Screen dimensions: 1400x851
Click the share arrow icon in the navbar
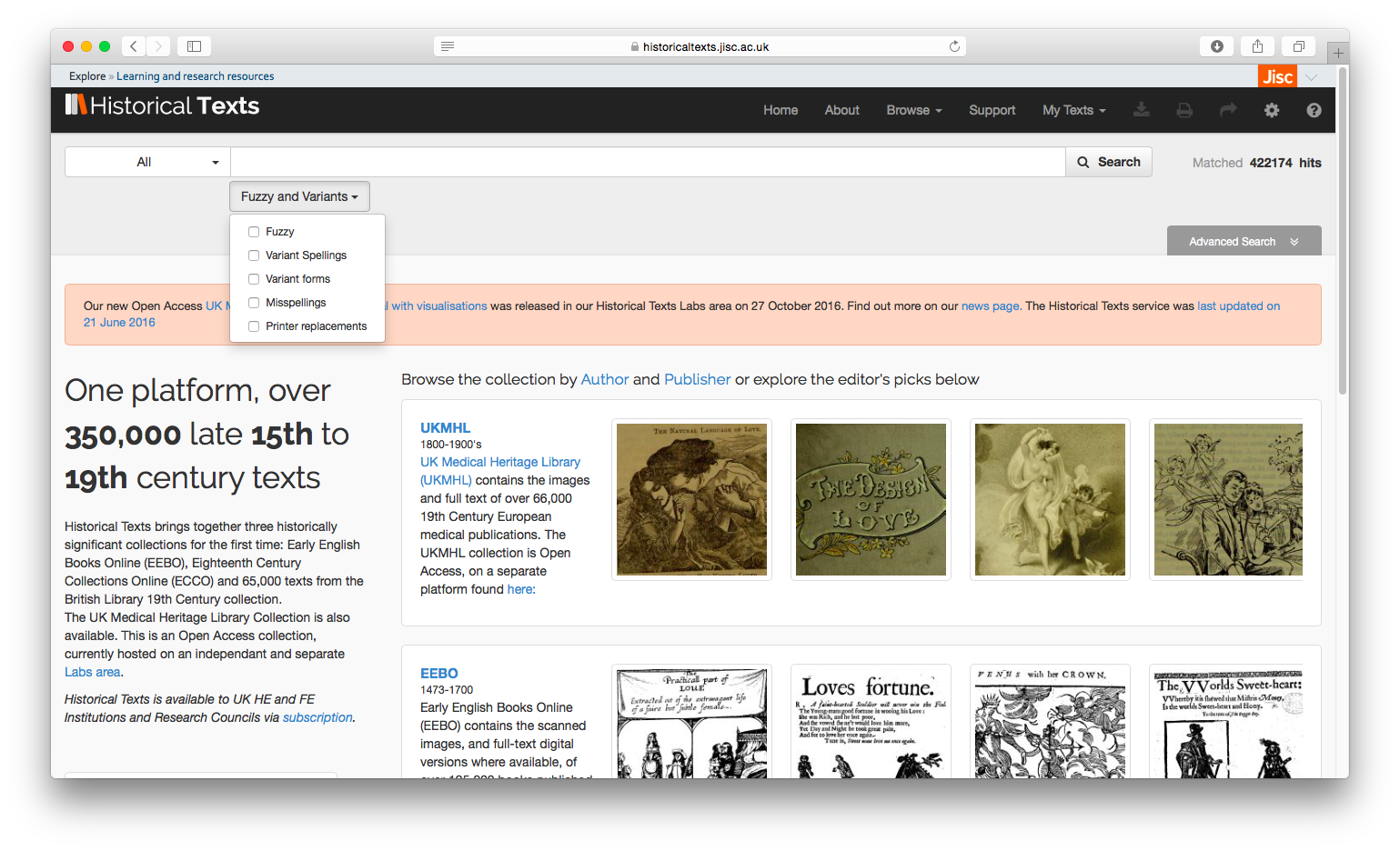point(1228,110)
